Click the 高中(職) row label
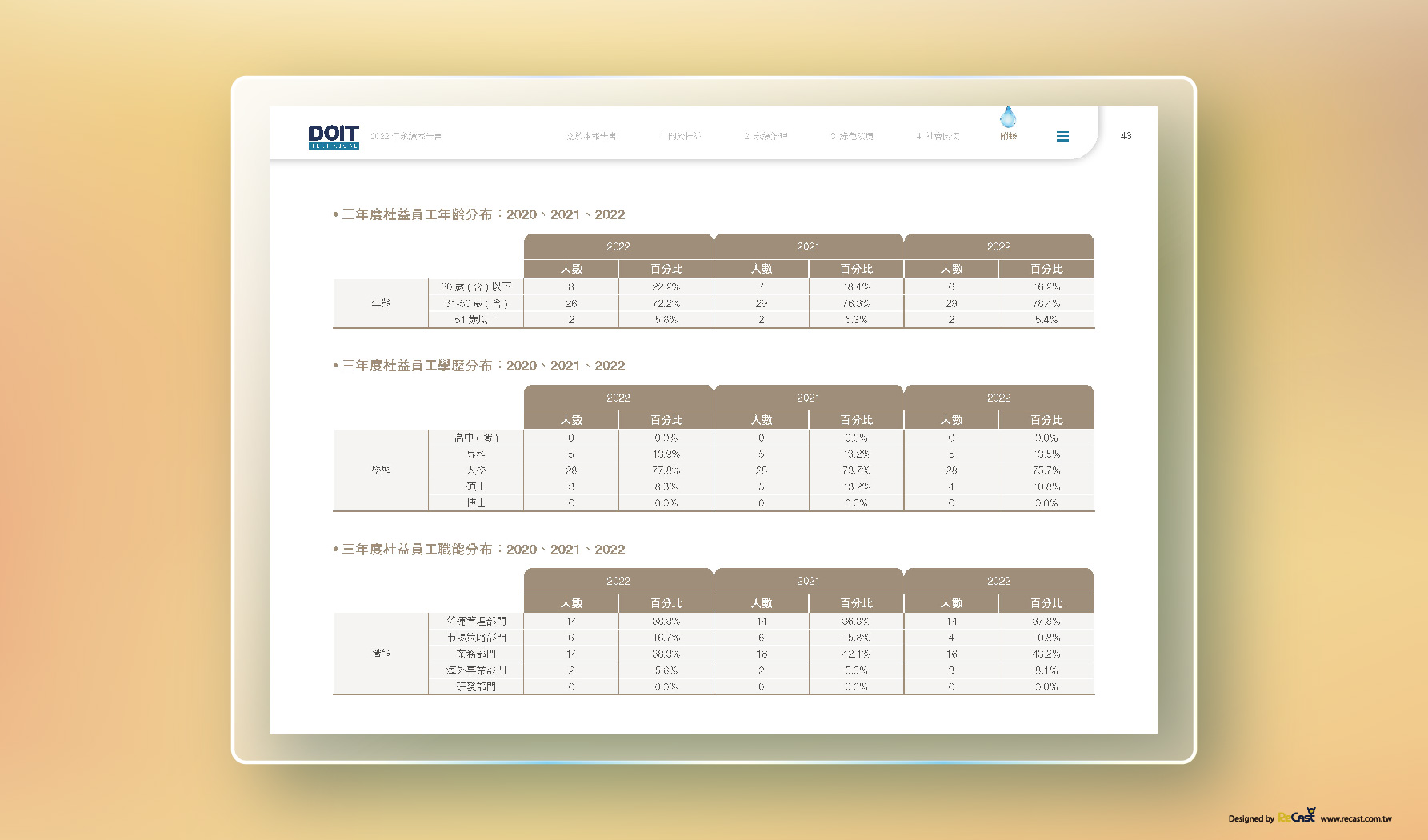The width and height of the screenshot is (1428, 840). tap(476, 438)
